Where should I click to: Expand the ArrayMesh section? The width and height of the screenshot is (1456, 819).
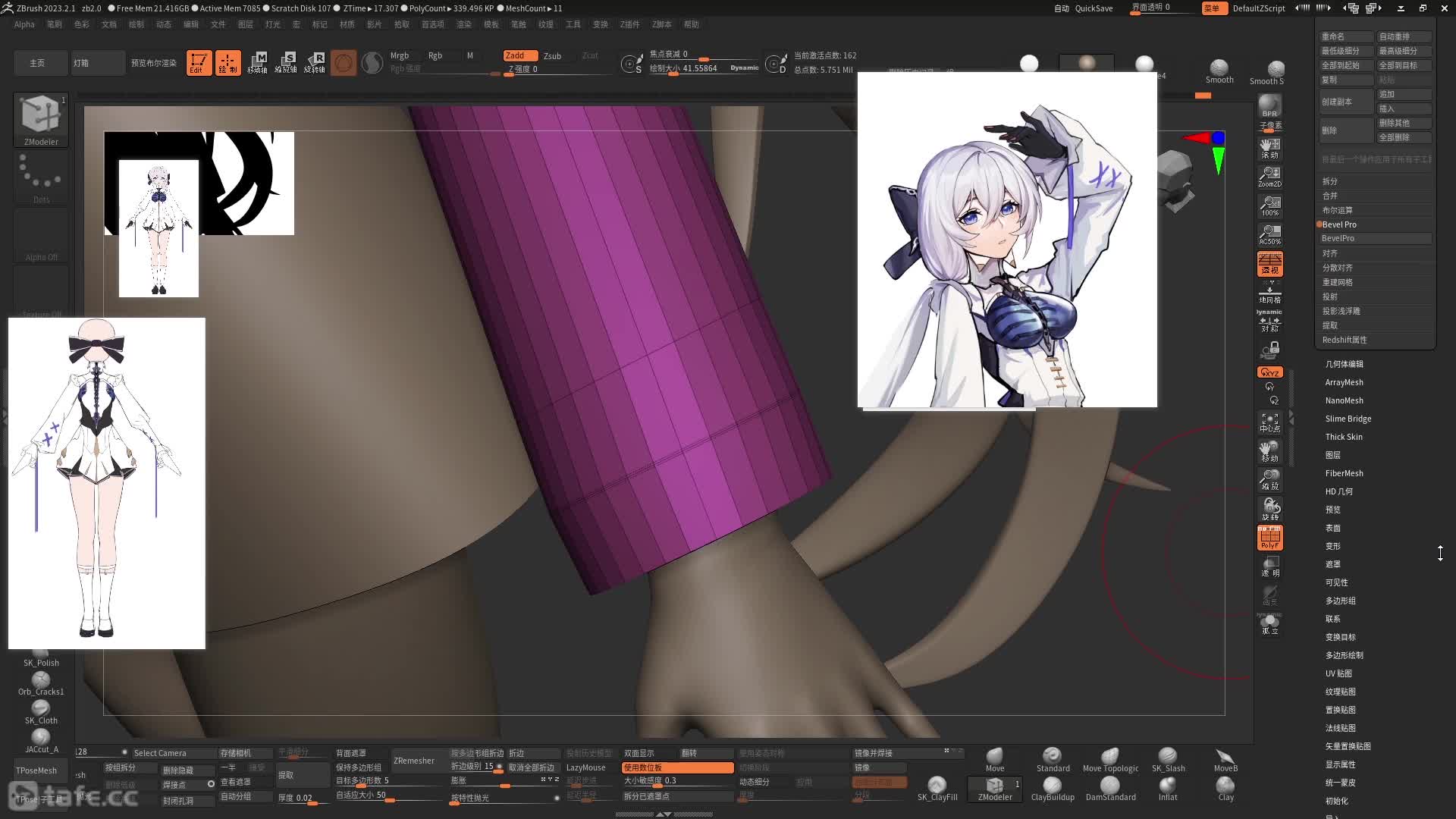[x=1344, y=382]
